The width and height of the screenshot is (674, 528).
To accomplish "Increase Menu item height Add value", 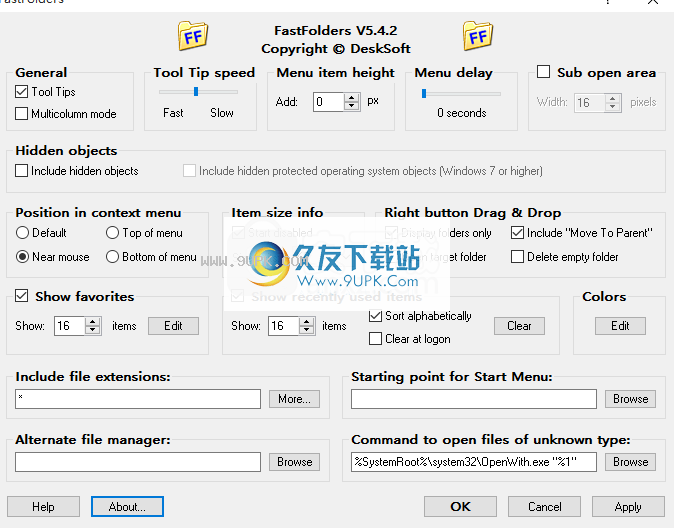I will (x=352, y=98).
